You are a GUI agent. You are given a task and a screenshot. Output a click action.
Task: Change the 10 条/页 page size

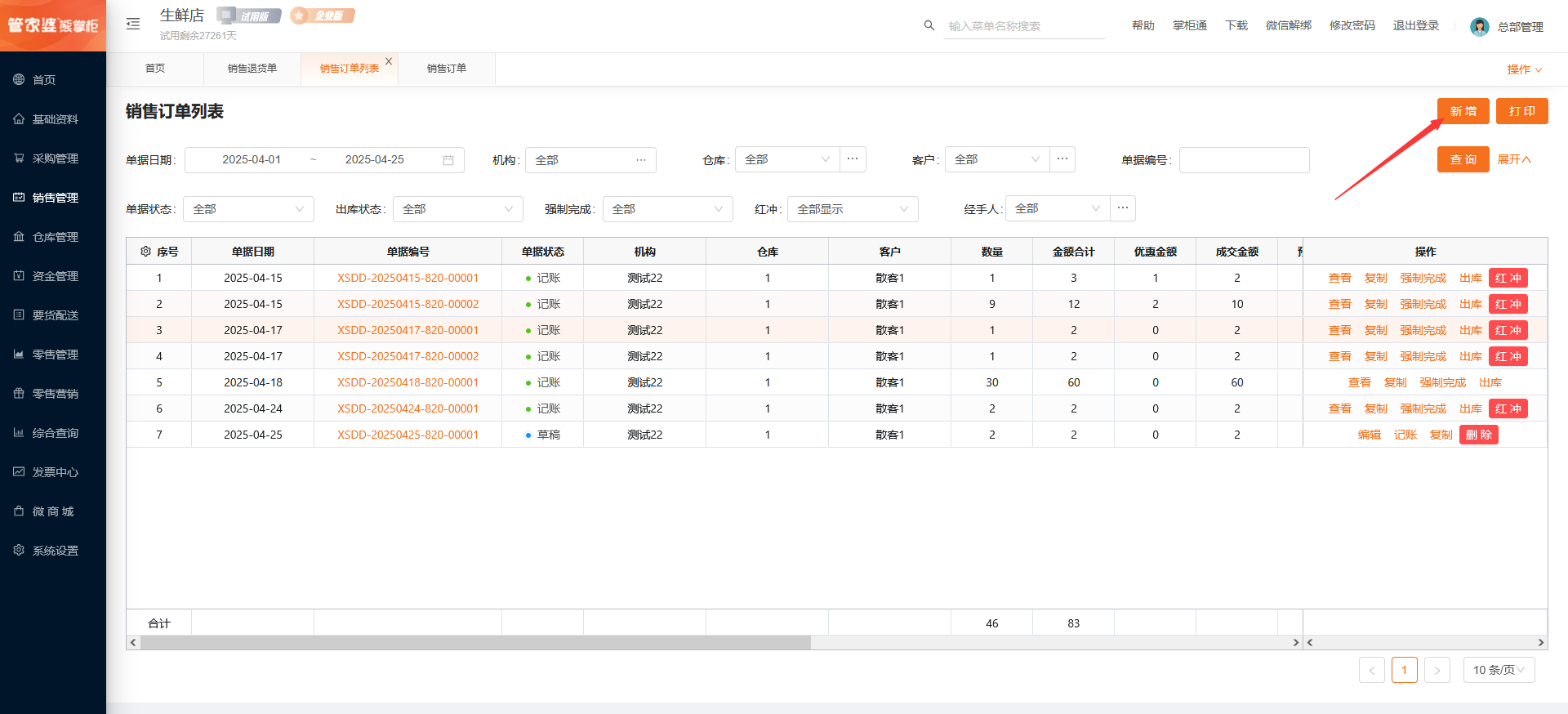[x=1499, y=670]
